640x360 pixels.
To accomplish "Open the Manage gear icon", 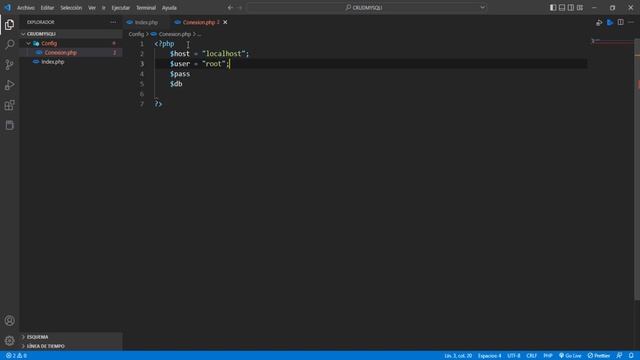I will pyautogui.click(x=9, y=340).
